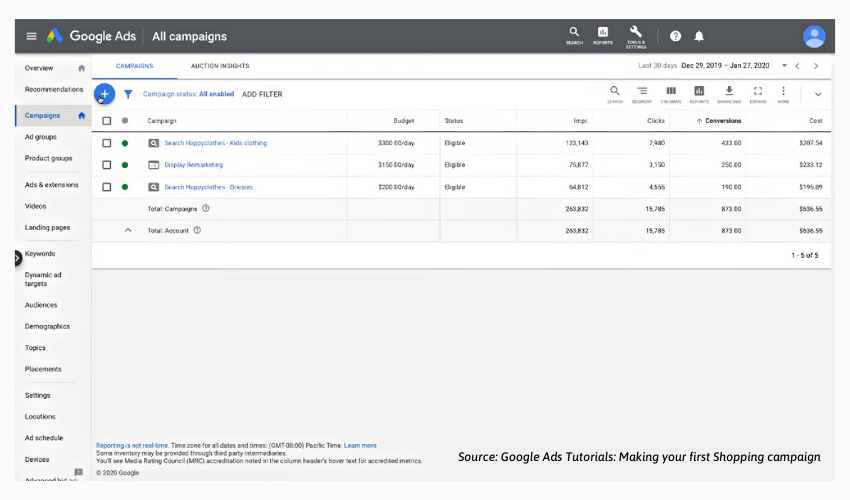Image resolution: width=850 pixels, height=500 pixels.
Task: Check the Onesies campaign checkbox
Action: pos(107,187)
